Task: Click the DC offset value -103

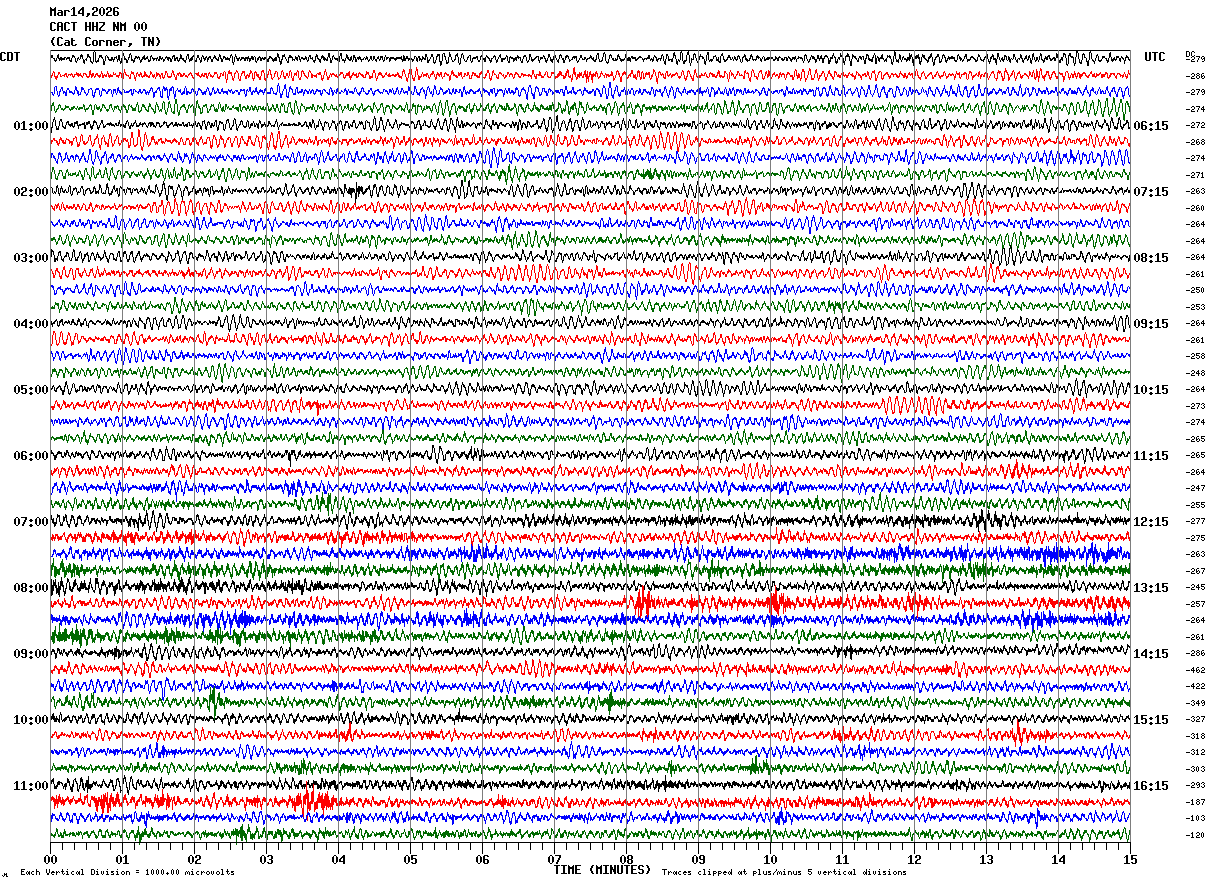Action: pos(1195,818)
